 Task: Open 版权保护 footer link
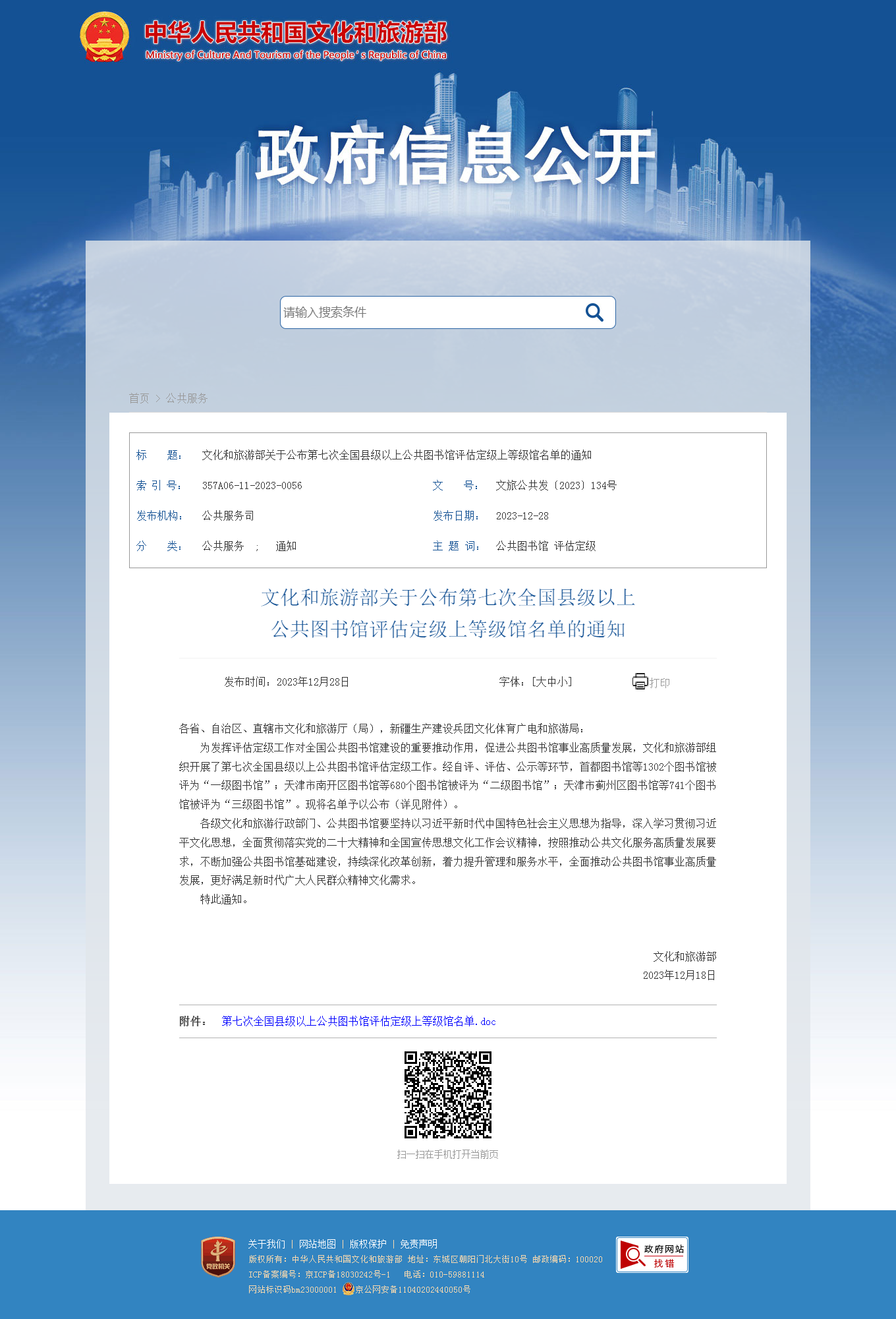tap(368, 1244)
